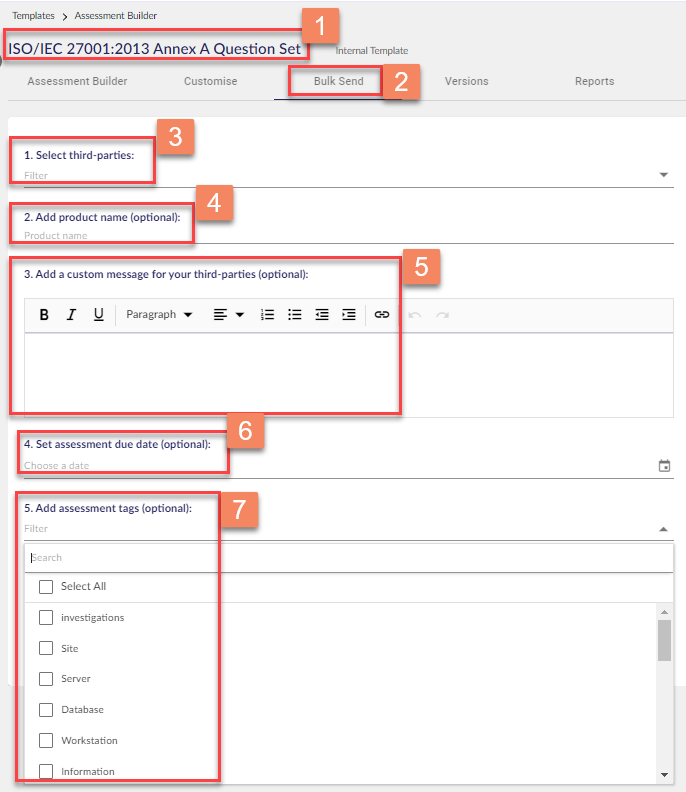The image size is (686, 792).
Task: Insert a bulleted list
Action: tap(295, 315)
